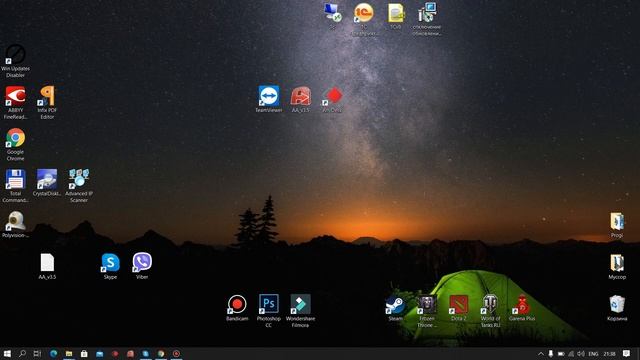Open Steam desktop shortcut
The width and height of the screenshot is (640, 360).
pyautogui.click(x=396, y=308)
